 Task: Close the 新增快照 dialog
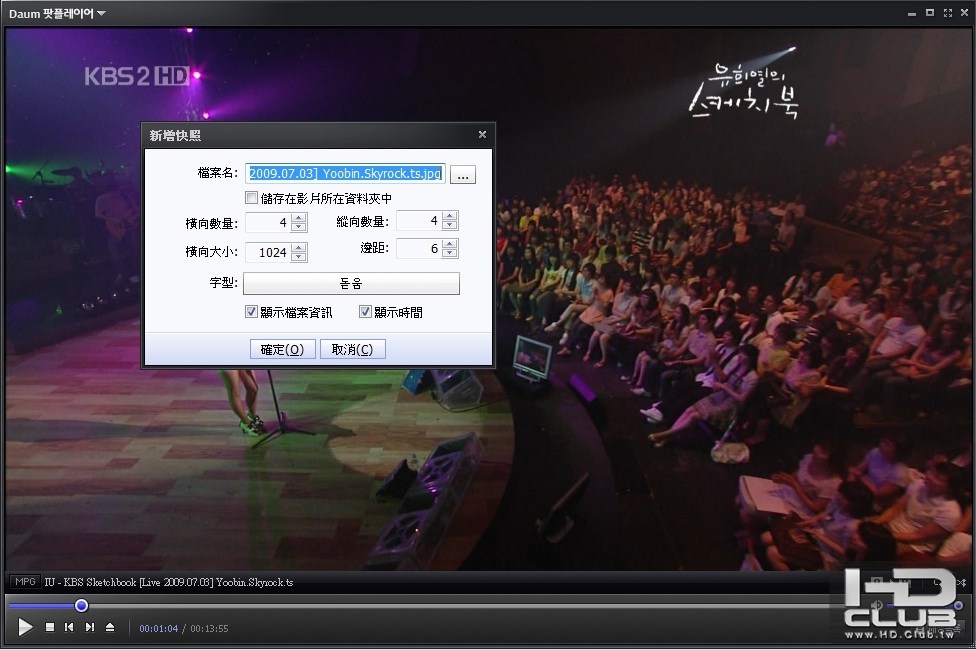tap(482, 134)
